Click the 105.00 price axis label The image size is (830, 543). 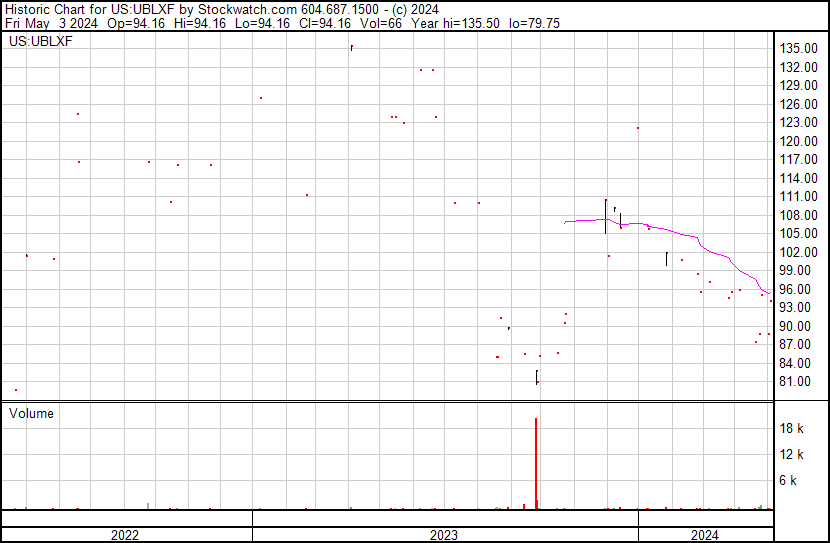tap(798, 233)
